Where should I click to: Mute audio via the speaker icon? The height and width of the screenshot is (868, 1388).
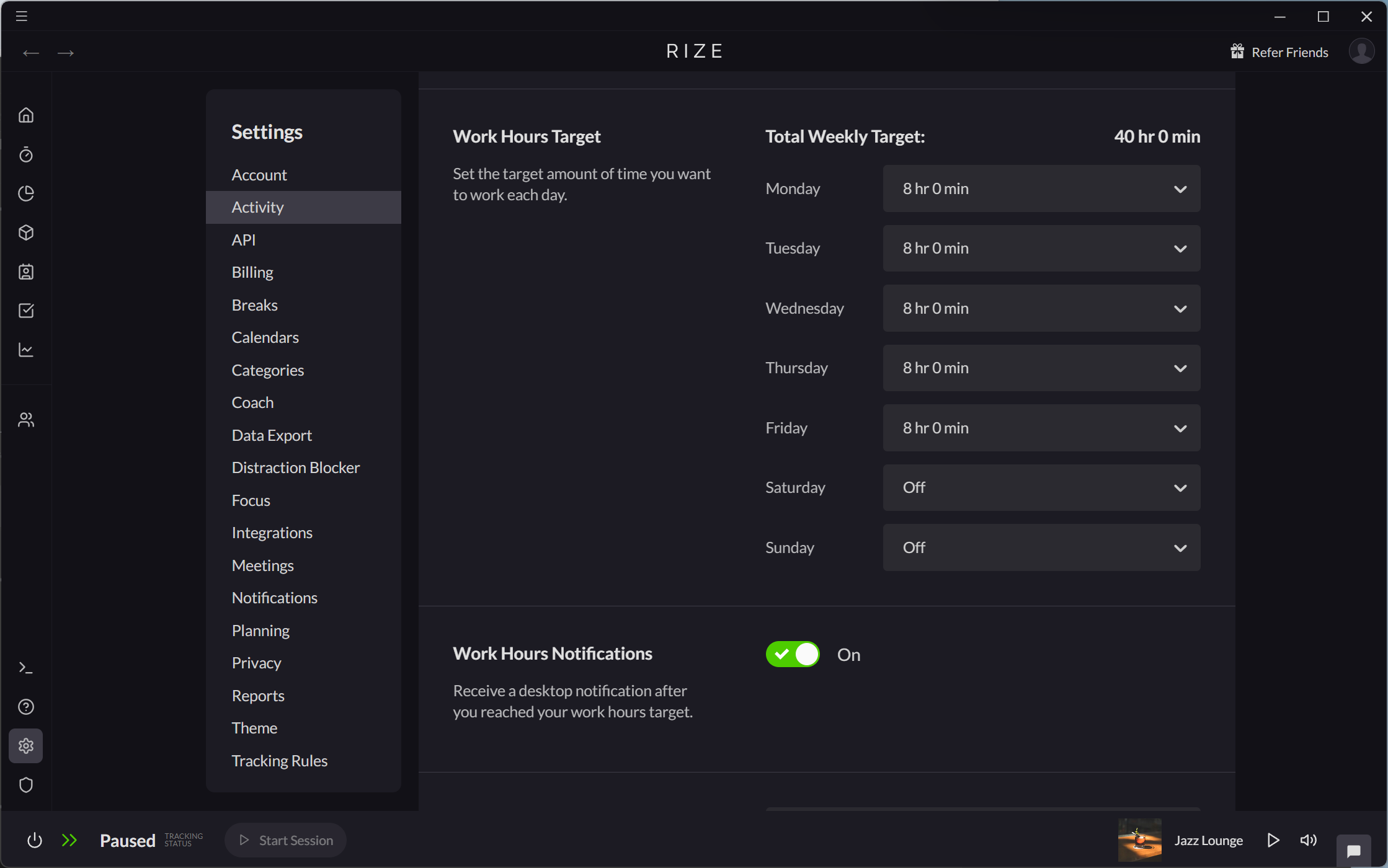click(1309, 840)
